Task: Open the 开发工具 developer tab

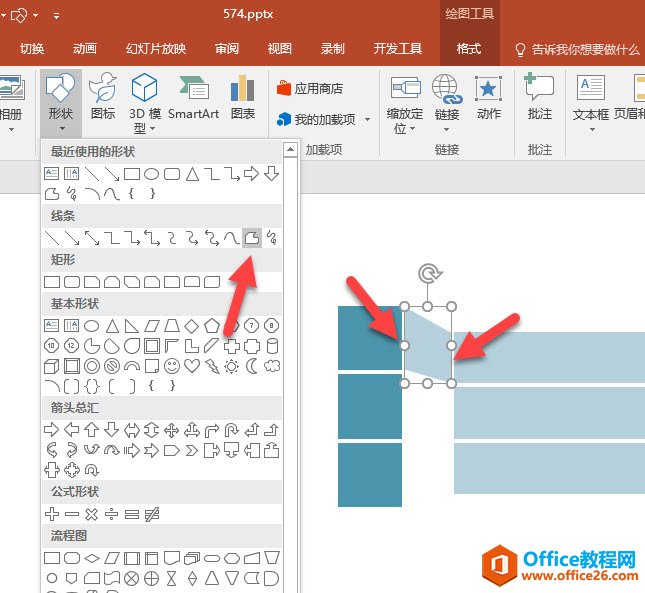Action: pos(398,49)
